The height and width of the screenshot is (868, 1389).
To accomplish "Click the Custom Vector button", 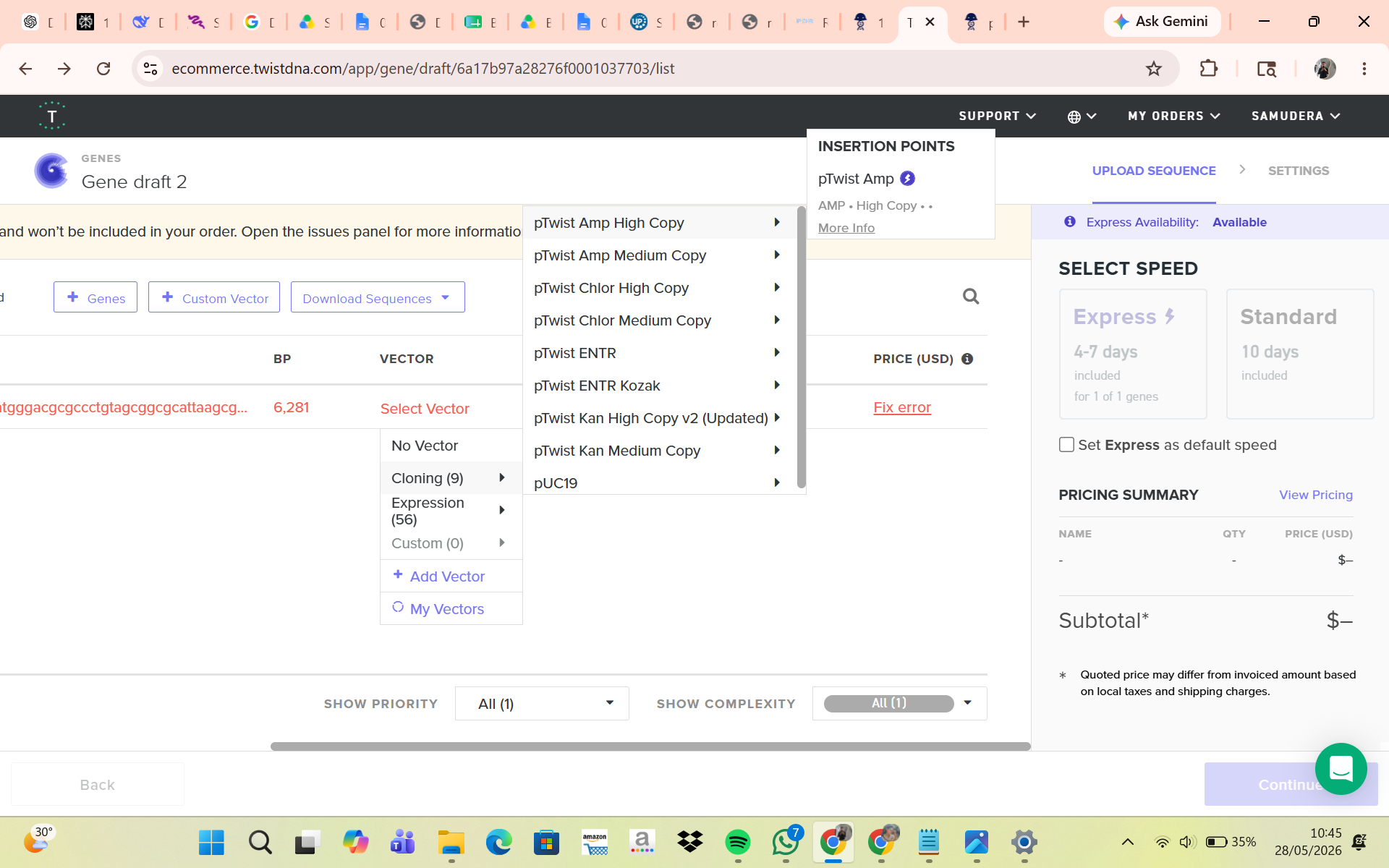I will tap(214, 297).
